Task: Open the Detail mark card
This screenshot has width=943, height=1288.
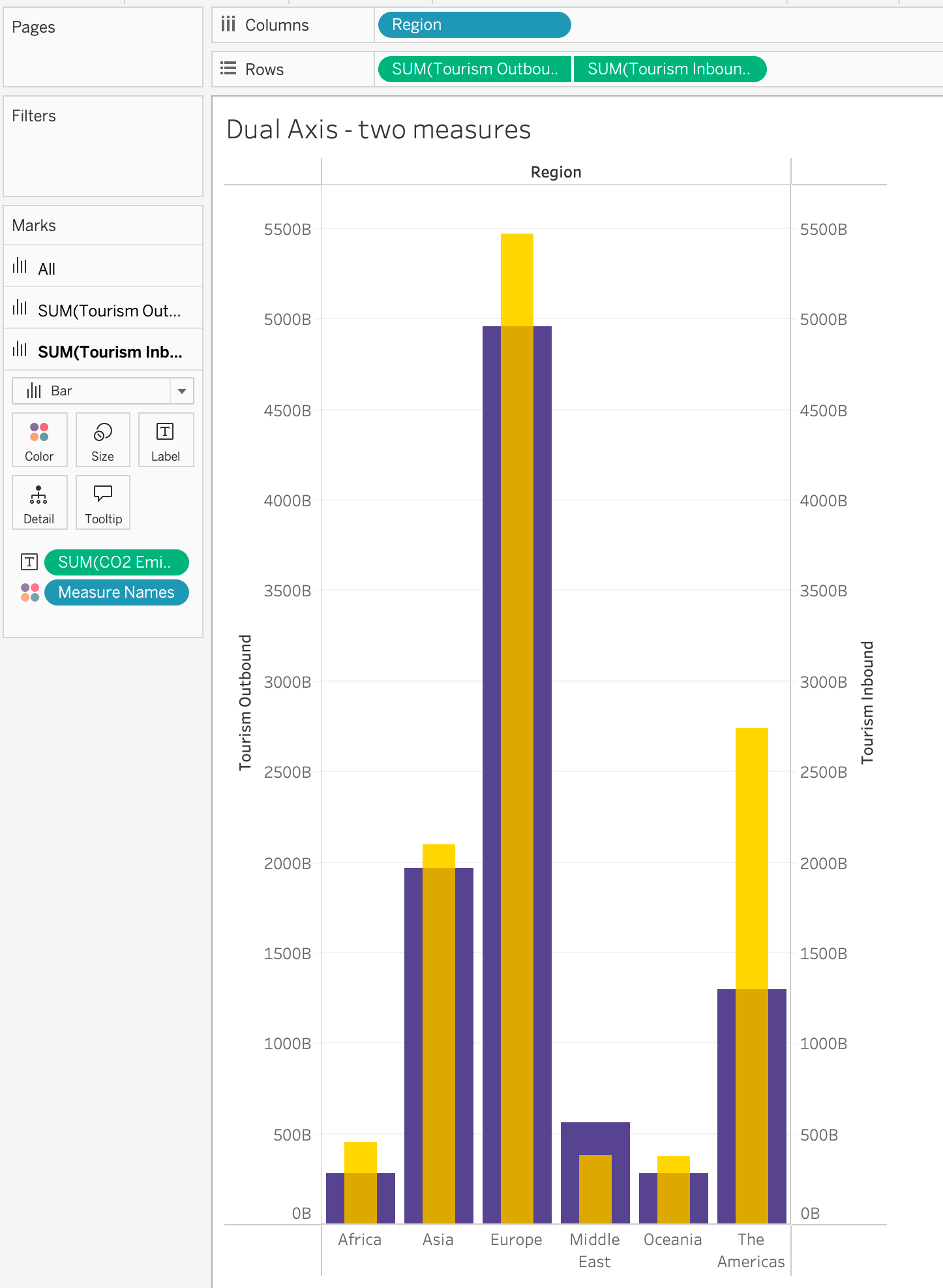Action: coord(39,502)
